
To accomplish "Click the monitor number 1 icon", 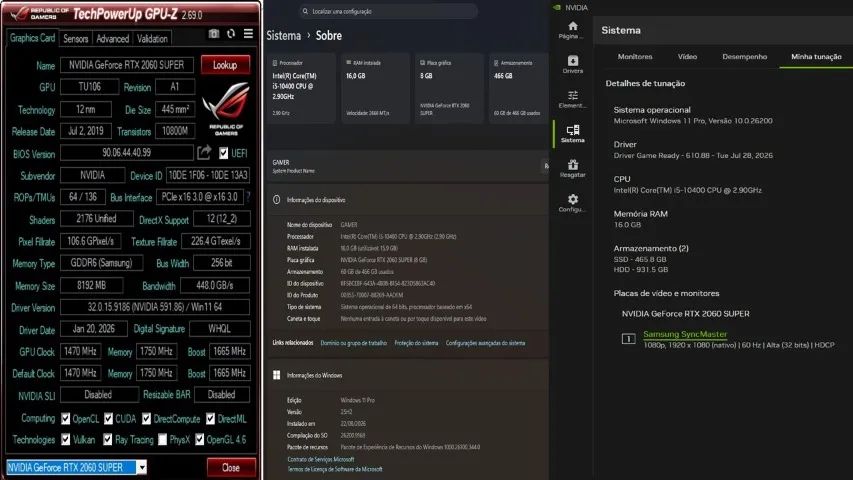I will click(628, 339).
